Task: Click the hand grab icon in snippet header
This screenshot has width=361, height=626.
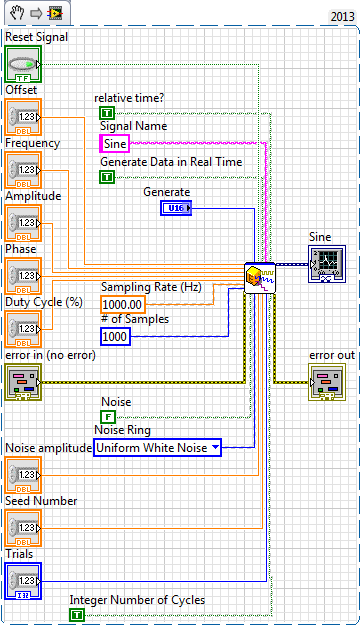Action: [x=17, y=13]
